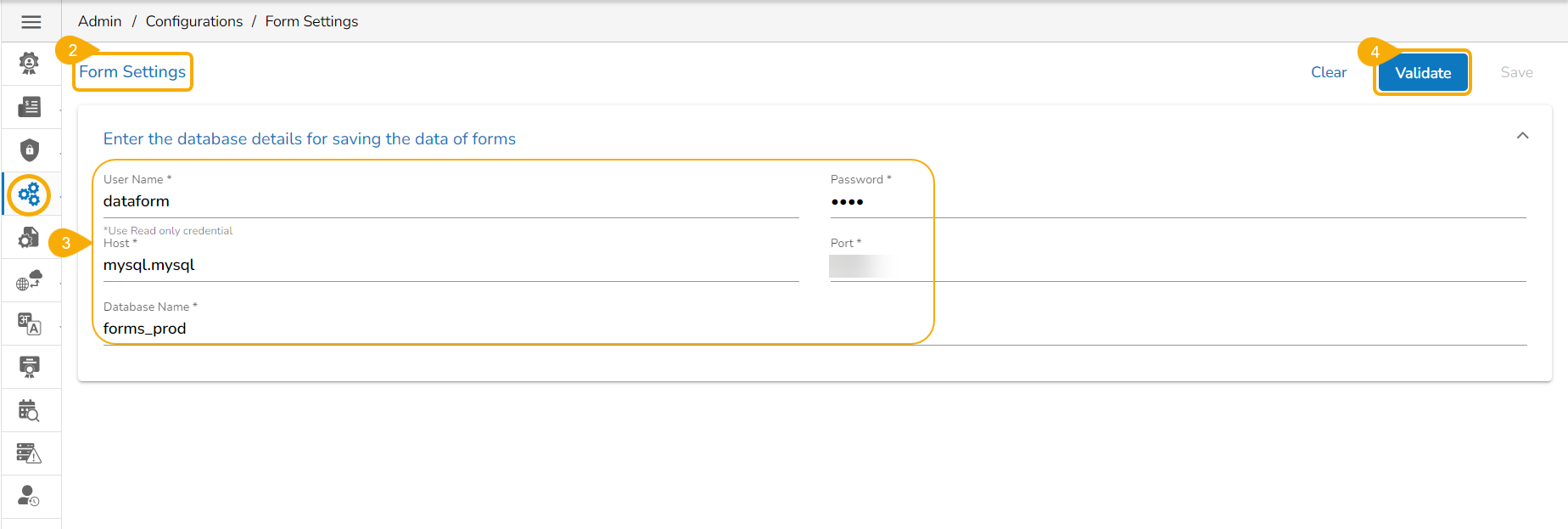Open the calendar search sidebar icon

click(30, 411)
